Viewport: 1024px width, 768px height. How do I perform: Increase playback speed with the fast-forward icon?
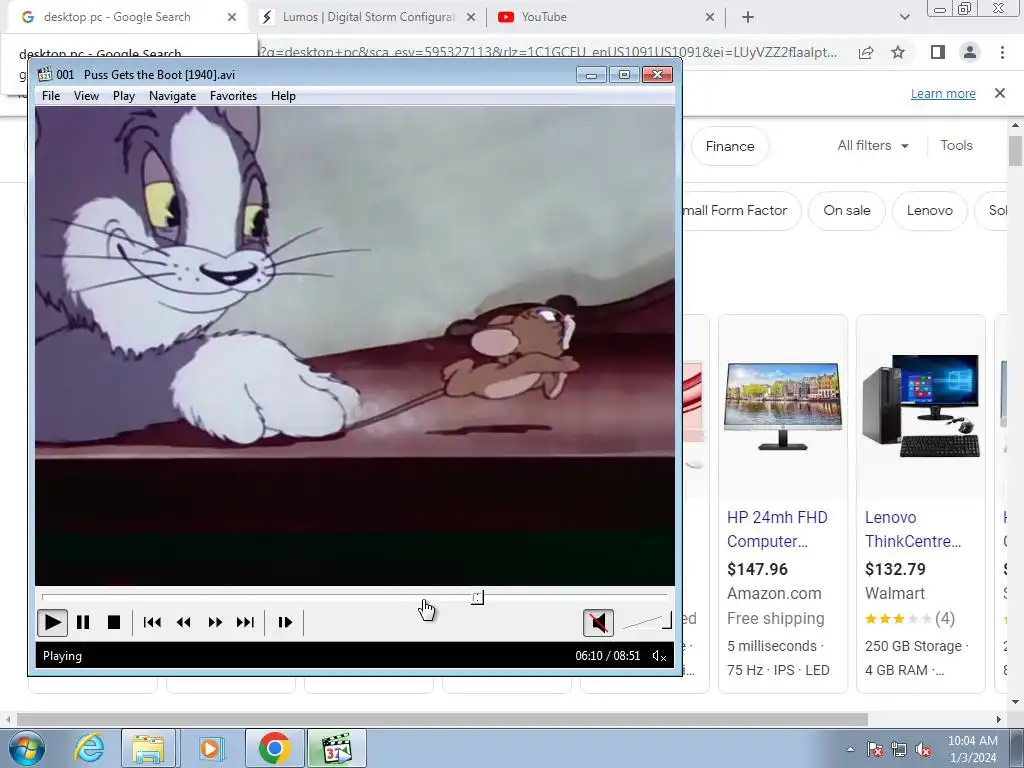[215, 622]
